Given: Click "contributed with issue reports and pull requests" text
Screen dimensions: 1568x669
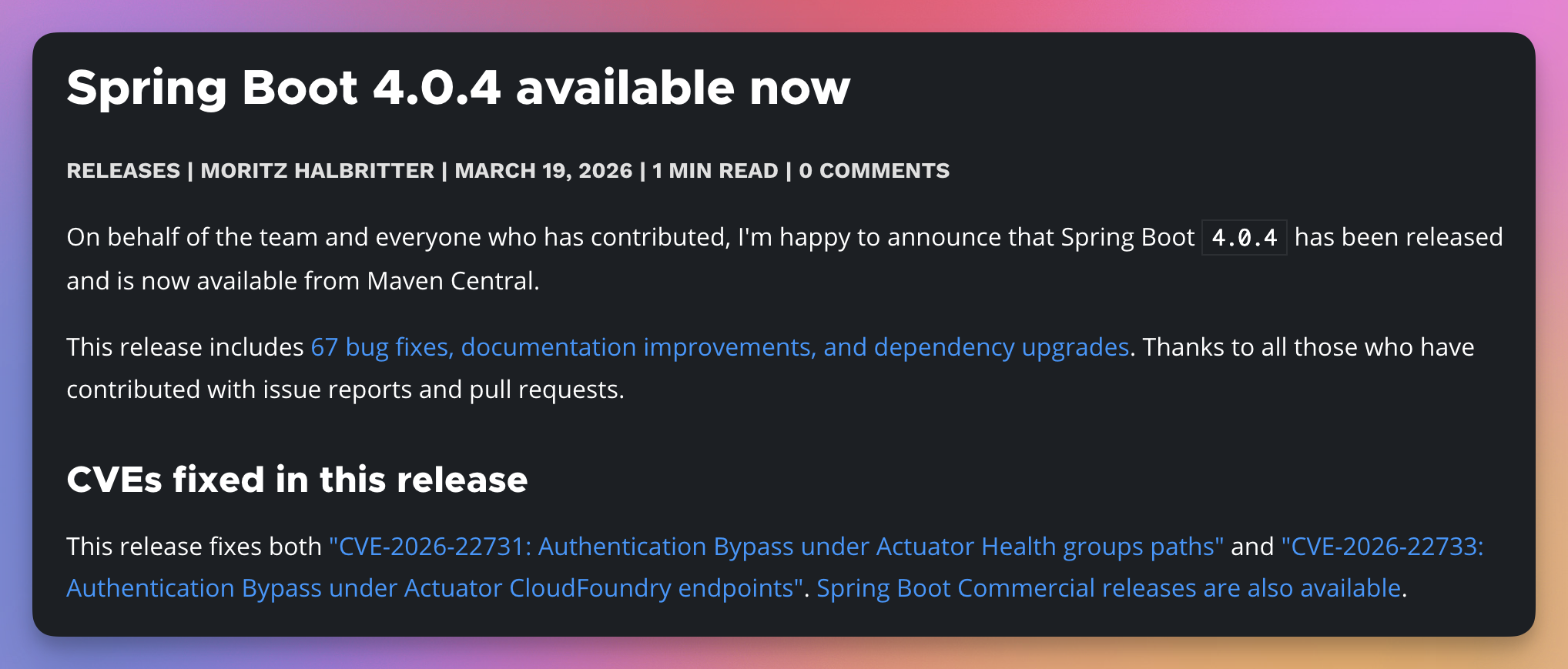Looking at the screenshot, I should click(x=344, y=390).
